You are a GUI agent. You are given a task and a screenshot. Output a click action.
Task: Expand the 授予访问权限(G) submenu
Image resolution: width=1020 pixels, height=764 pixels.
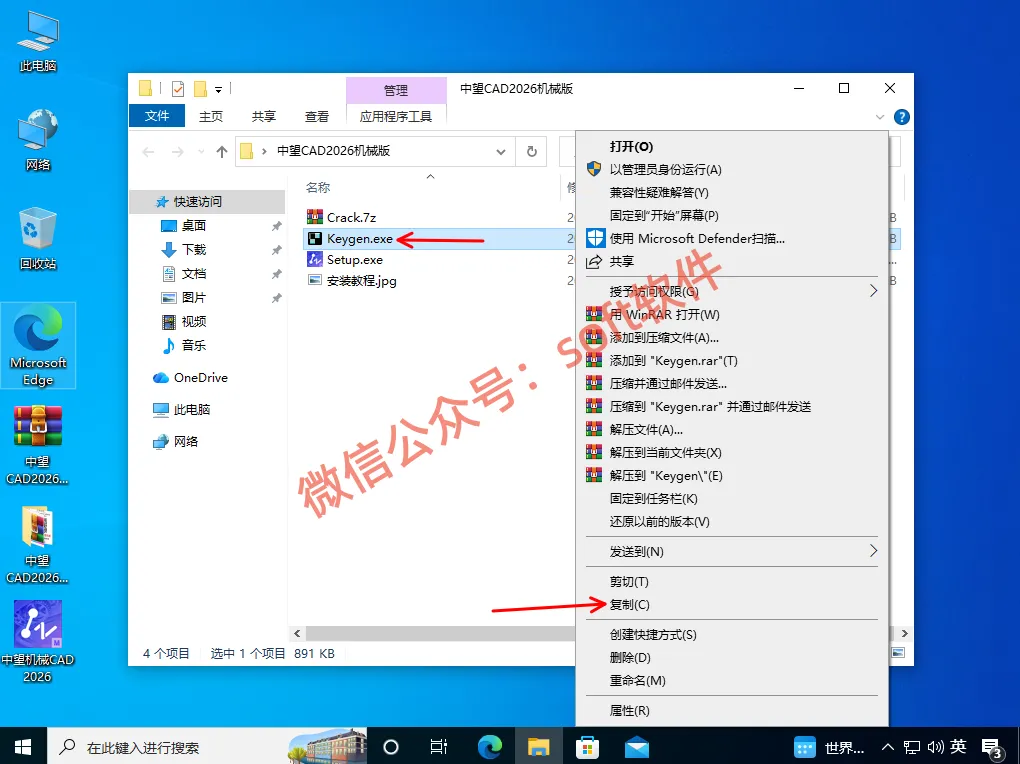[873, 291]
